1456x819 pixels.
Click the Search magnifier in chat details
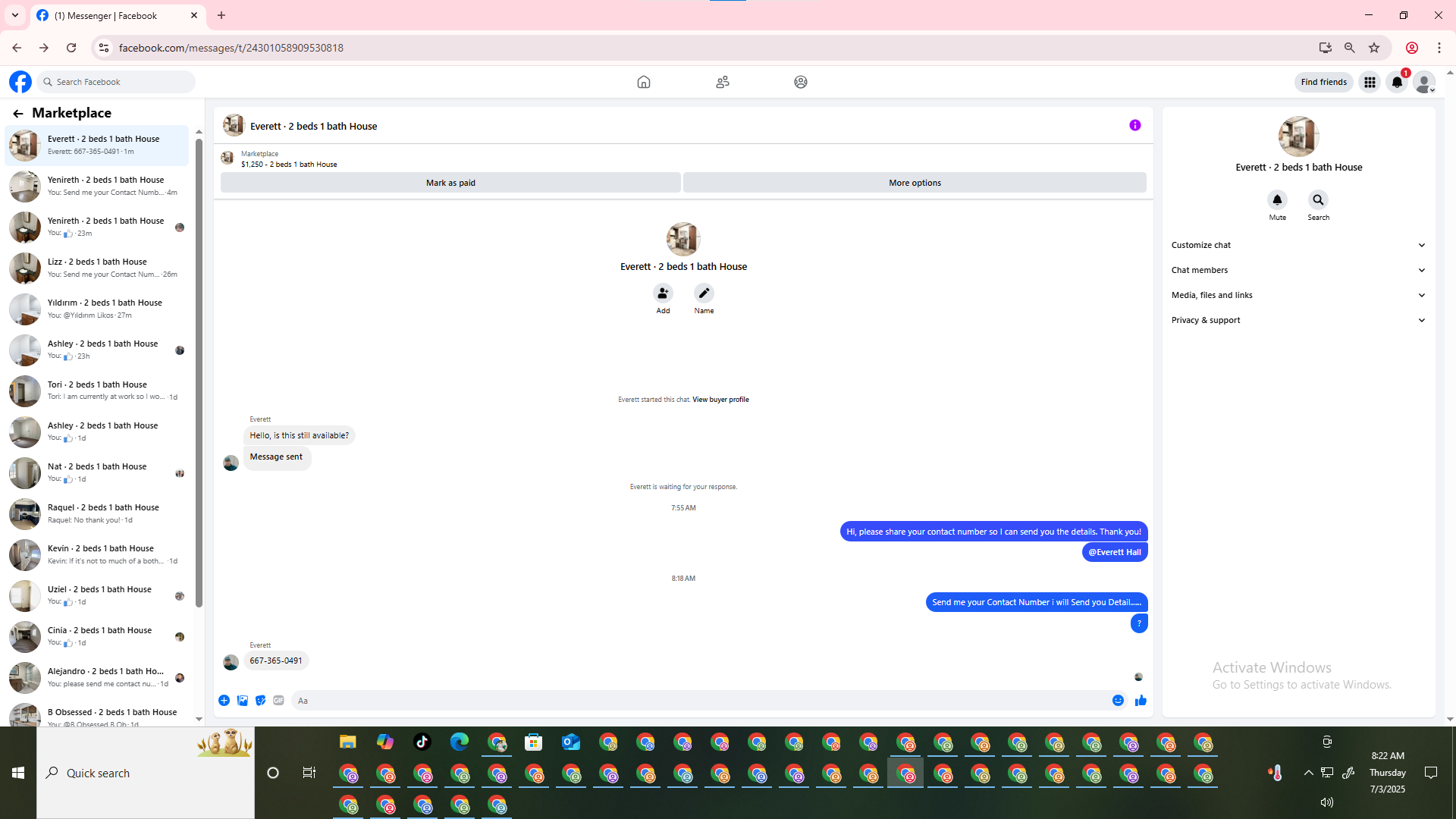(x=1318, y=200)
